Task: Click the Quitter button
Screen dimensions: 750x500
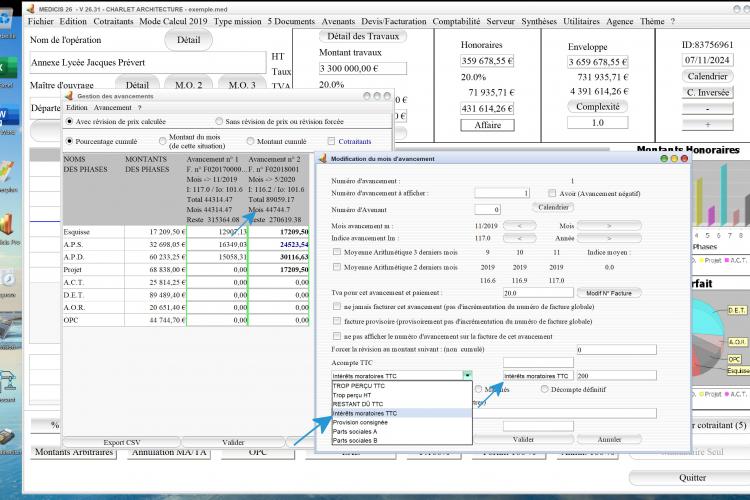Action: 692,478
